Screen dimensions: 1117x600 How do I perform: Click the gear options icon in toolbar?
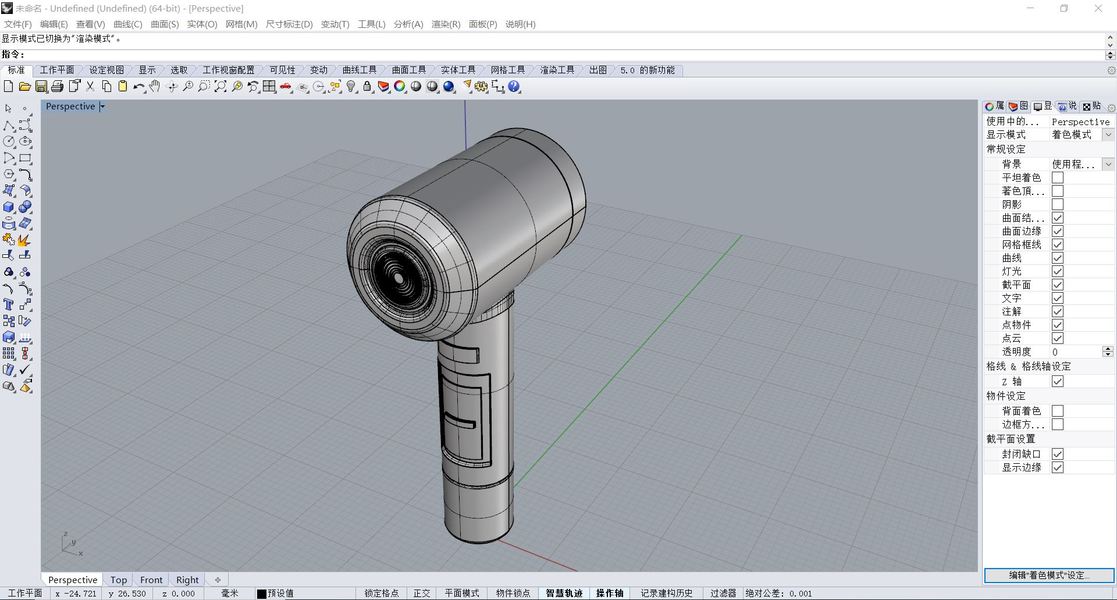point(482,86)
